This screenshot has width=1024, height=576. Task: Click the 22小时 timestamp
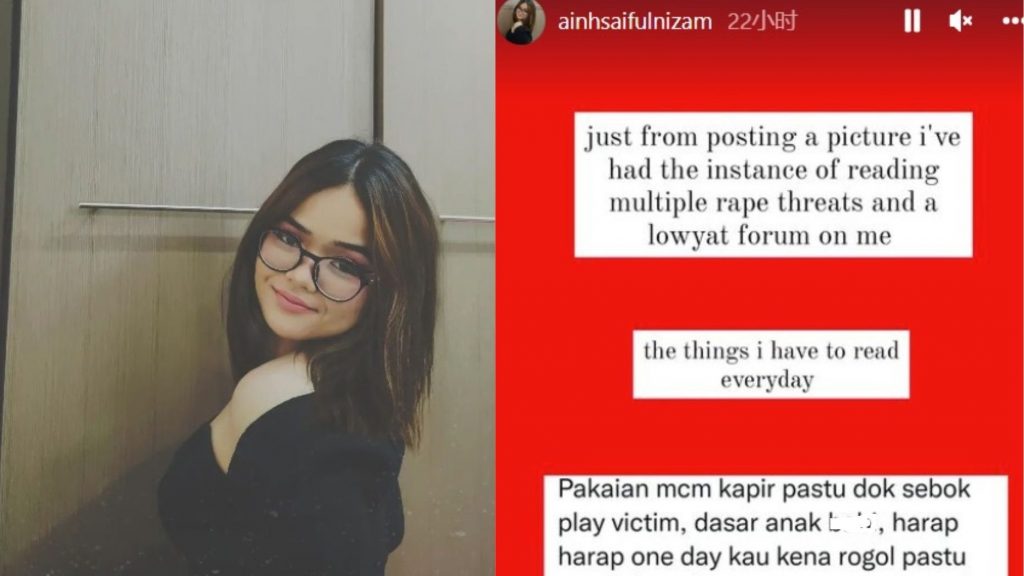762,22
